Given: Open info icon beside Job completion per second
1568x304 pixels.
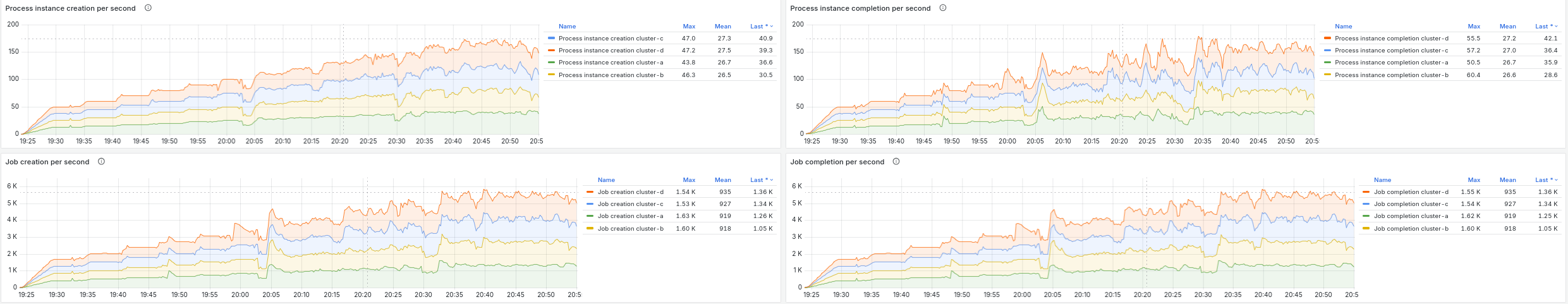Looking at the screenshot, I should click(896, 162).
